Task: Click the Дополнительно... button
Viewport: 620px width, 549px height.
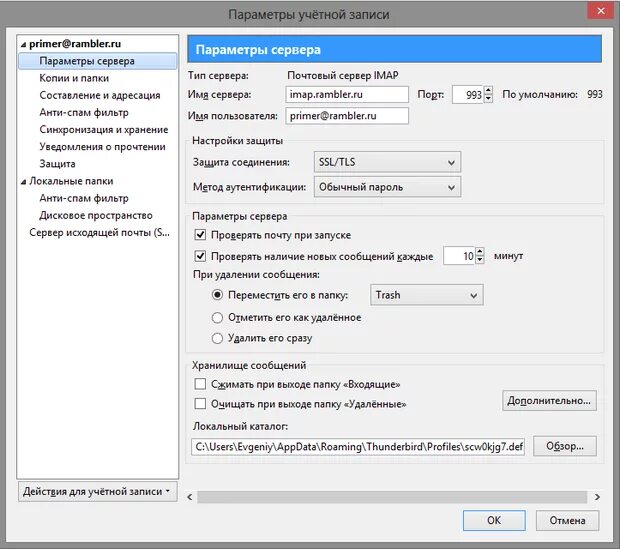Action: pyautogui.click(x=549, y=401)
